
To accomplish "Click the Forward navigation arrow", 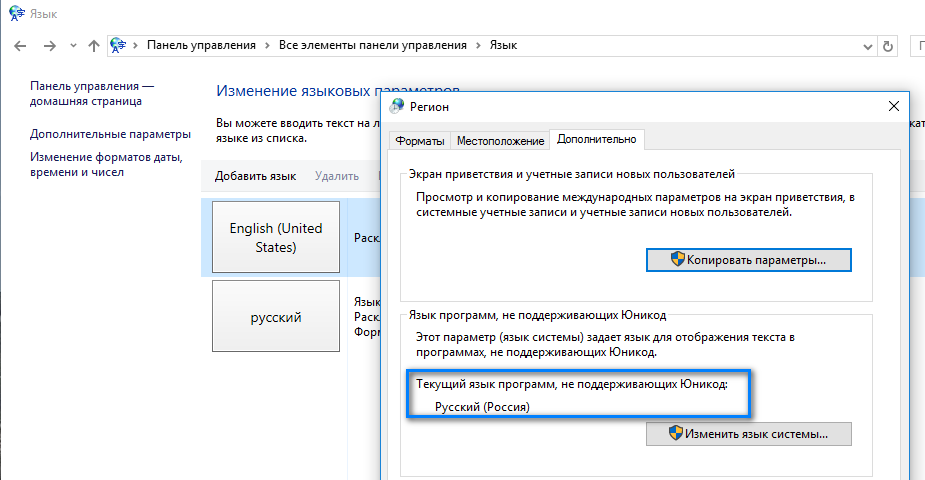I will point(49,46).
